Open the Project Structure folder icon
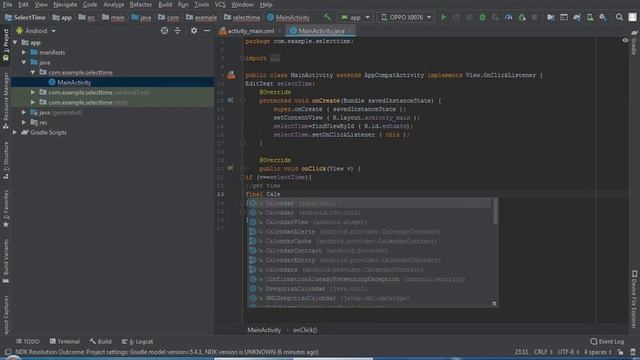 pyautogui.click(x=551, y=17)
